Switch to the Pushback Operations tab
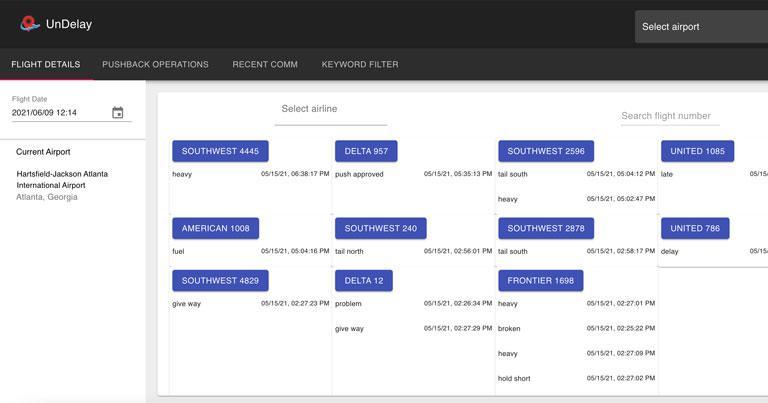Image resolution: width=768 pixels, height=403 pixels. 155,64
